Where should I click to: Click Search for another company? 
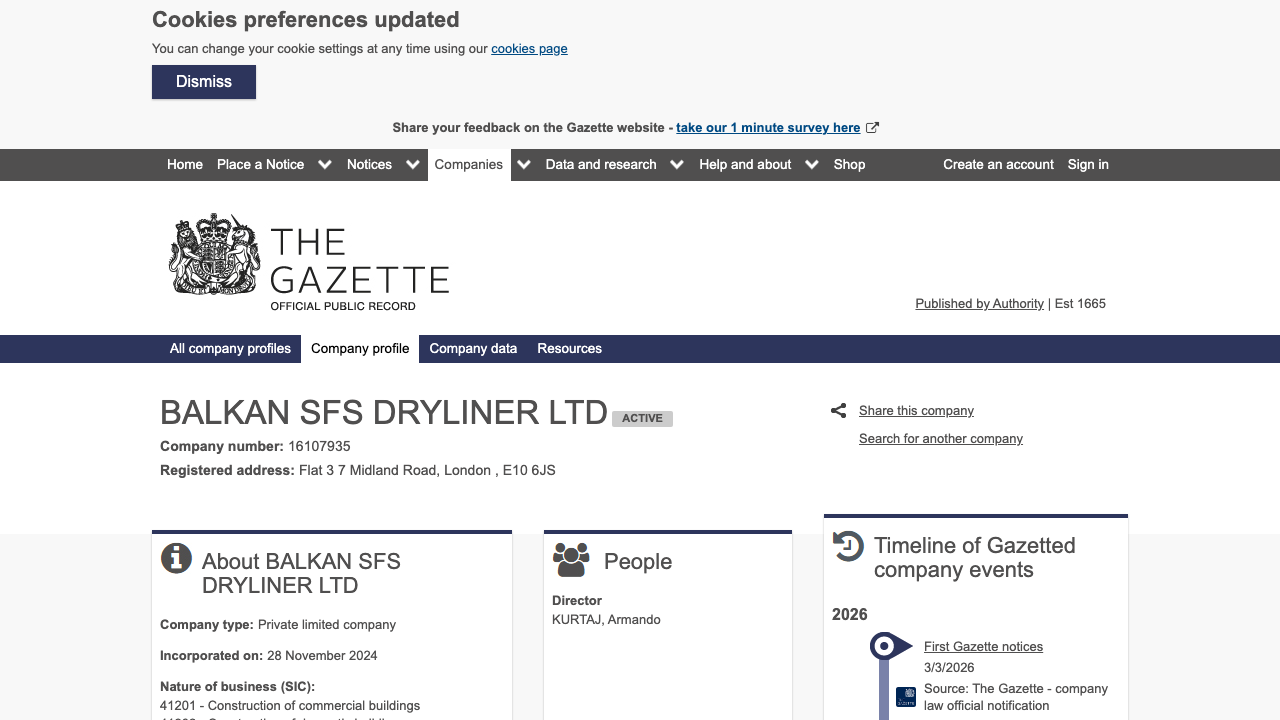tap(940, 438)
